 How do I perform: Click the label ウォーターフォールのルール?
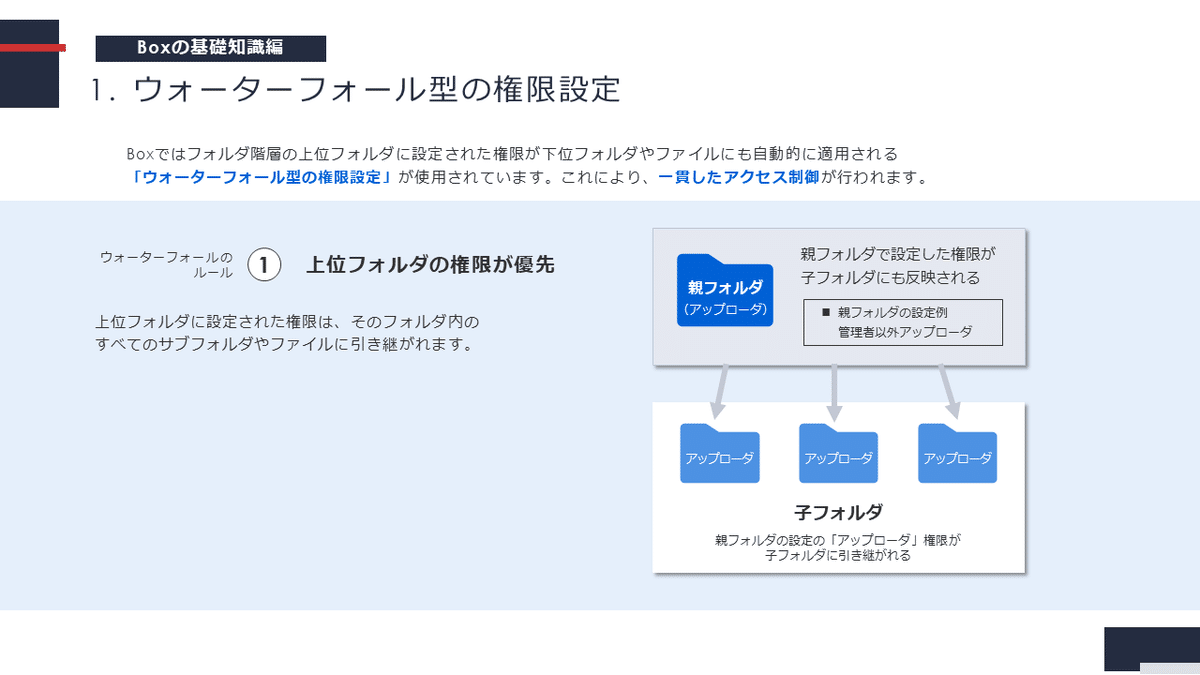pyautogui.click(x=166, y=264)
